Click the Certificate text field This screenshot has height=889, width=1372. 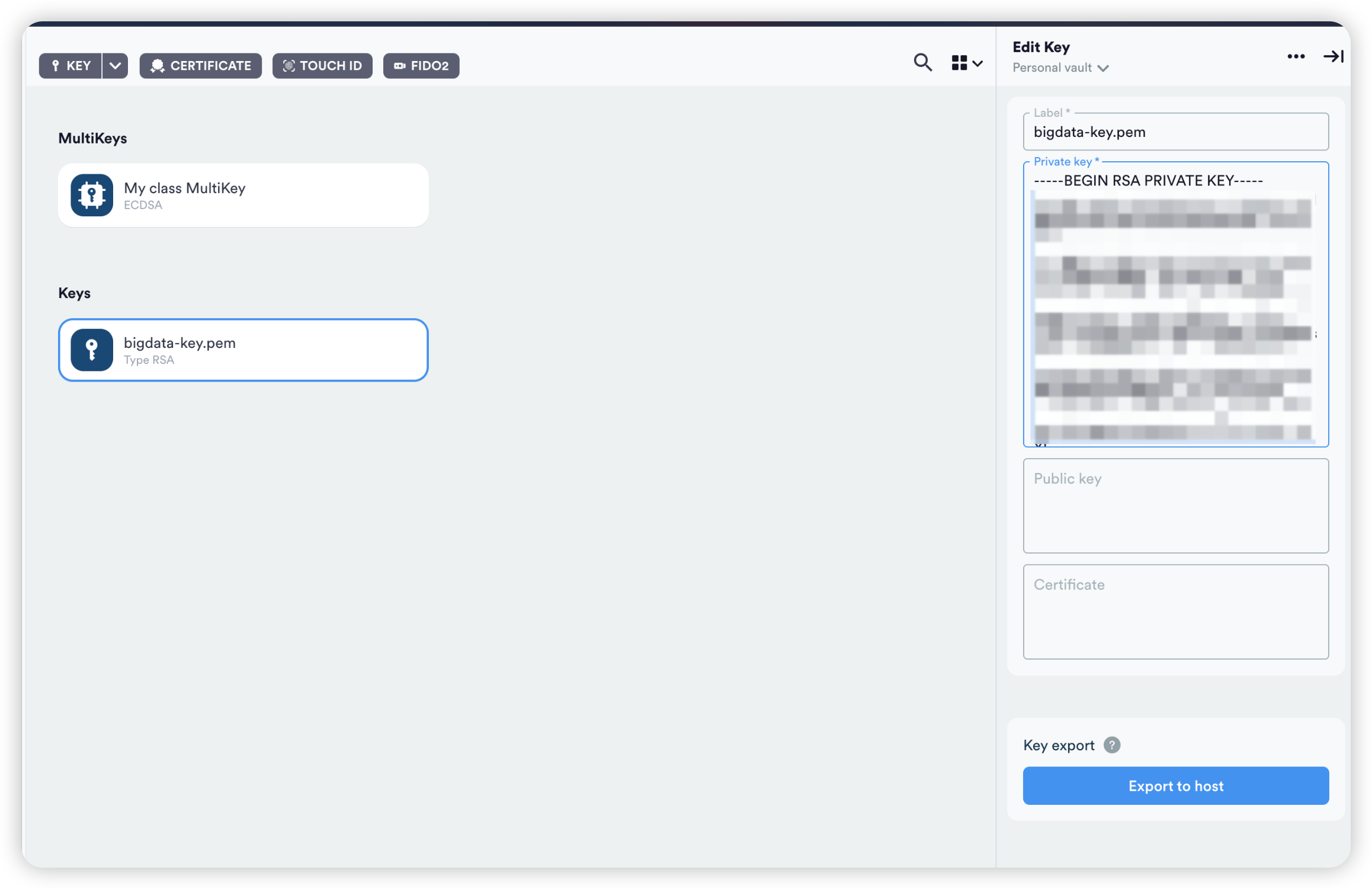1175,612
